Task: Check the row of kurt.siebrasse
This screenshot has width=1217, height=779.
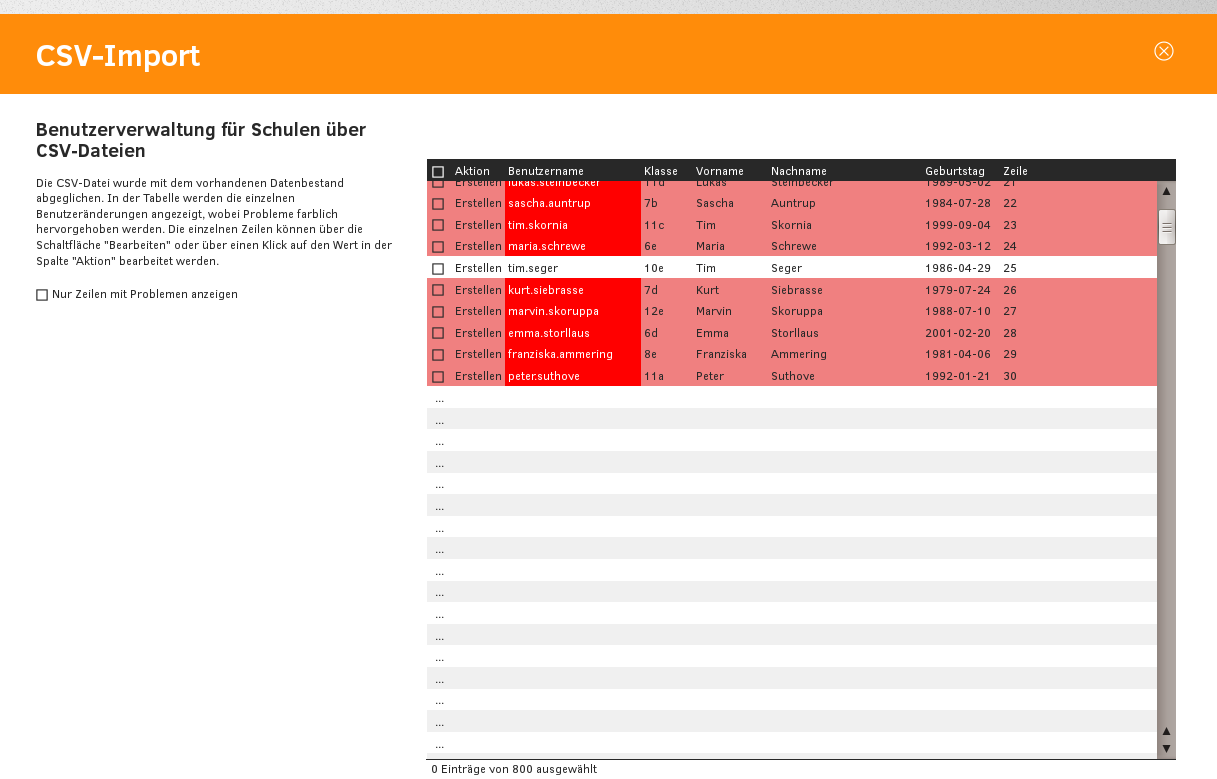Action: tap(438, 291)
